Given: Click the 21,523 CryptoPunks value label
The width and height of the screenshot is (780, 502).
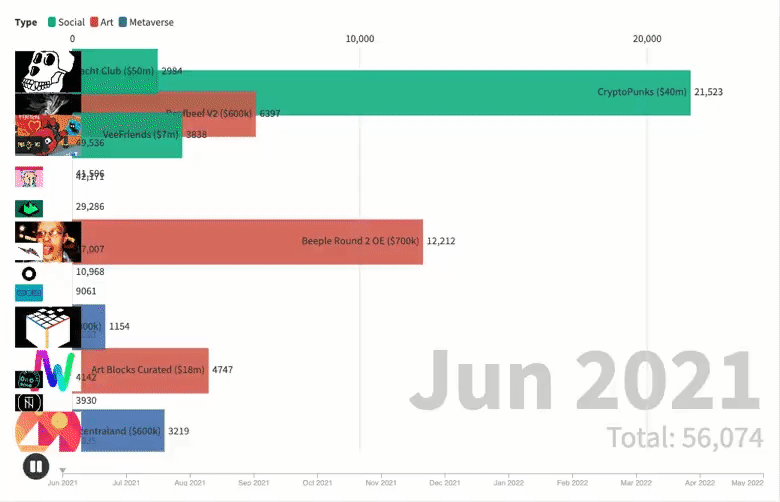Looking at the screenshot, I should 708,92.
